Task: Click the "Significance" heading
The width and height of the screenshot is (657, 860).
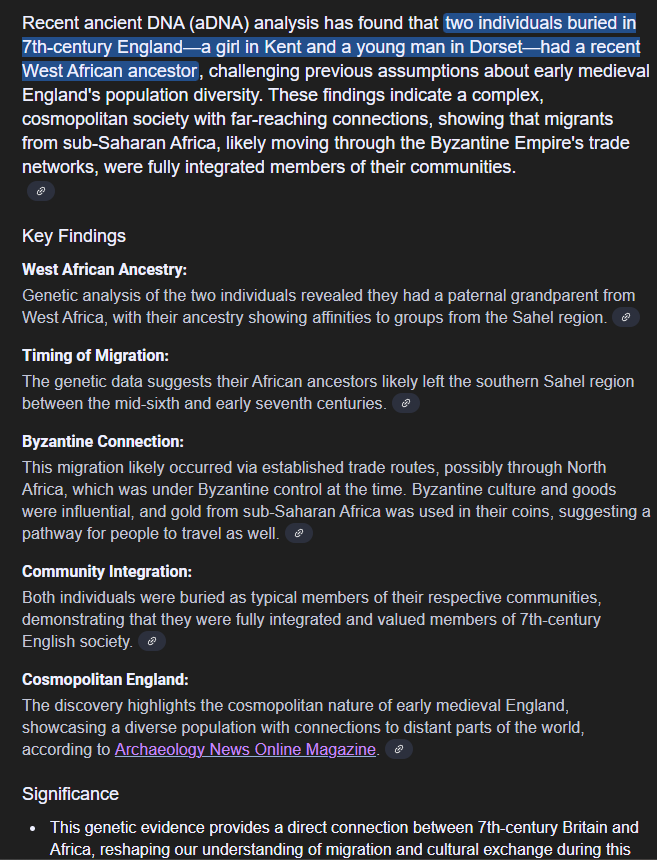Action: coord(70,794)
